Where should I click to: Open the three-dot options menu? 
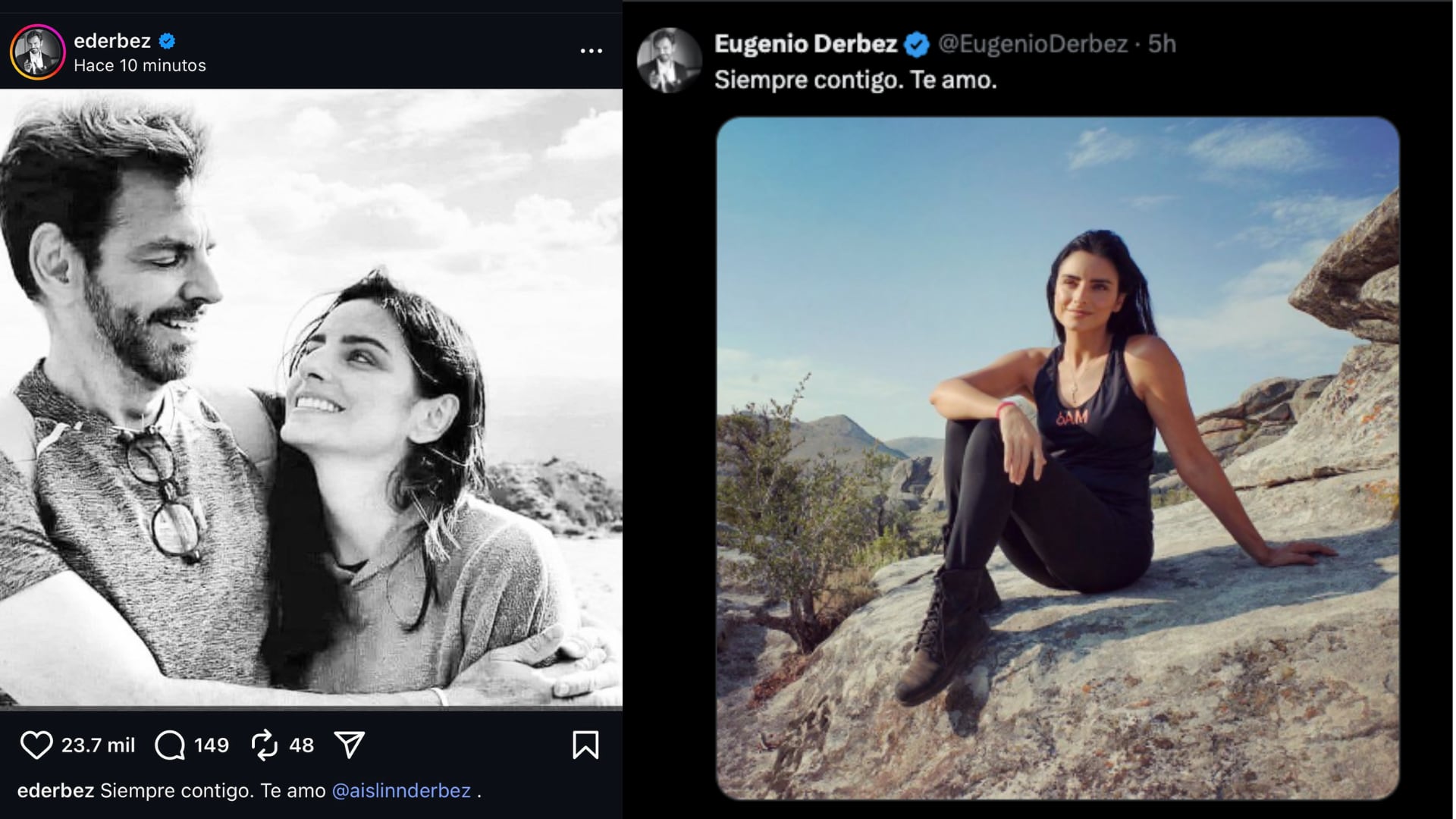pos(591,51)
